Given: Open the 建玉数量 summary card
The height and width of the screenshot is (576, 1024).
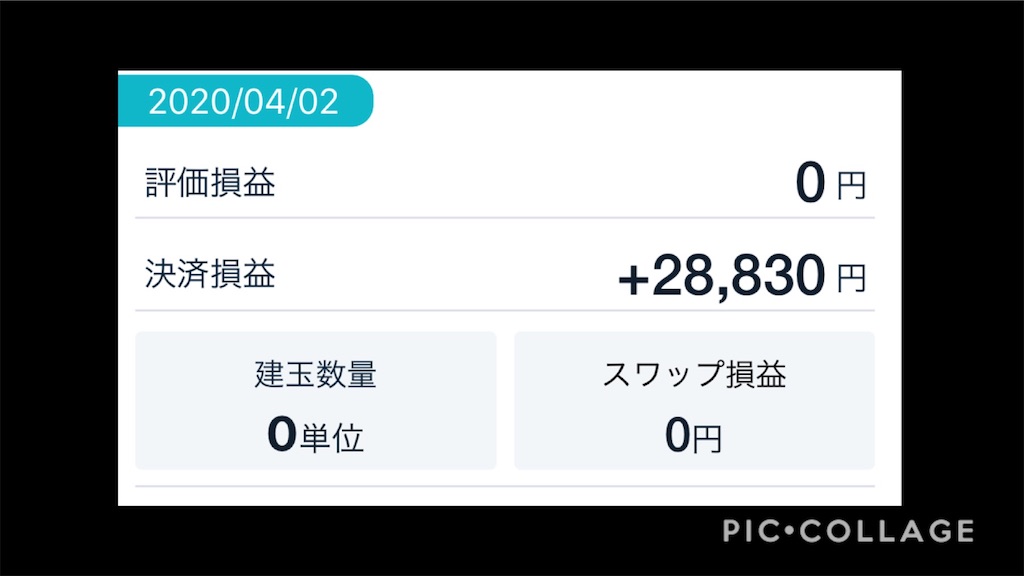Looking at the screenshot, I should (315, 400).
